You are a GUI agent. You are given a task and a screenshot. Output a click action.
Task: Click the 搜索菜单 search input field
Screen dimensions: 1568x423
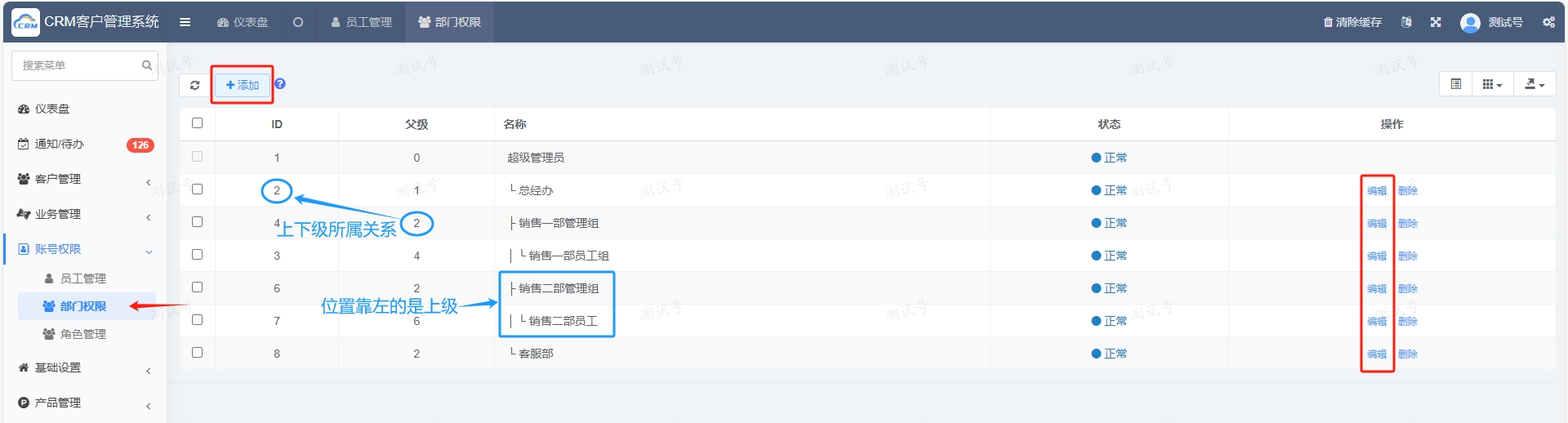coord(78,65)
